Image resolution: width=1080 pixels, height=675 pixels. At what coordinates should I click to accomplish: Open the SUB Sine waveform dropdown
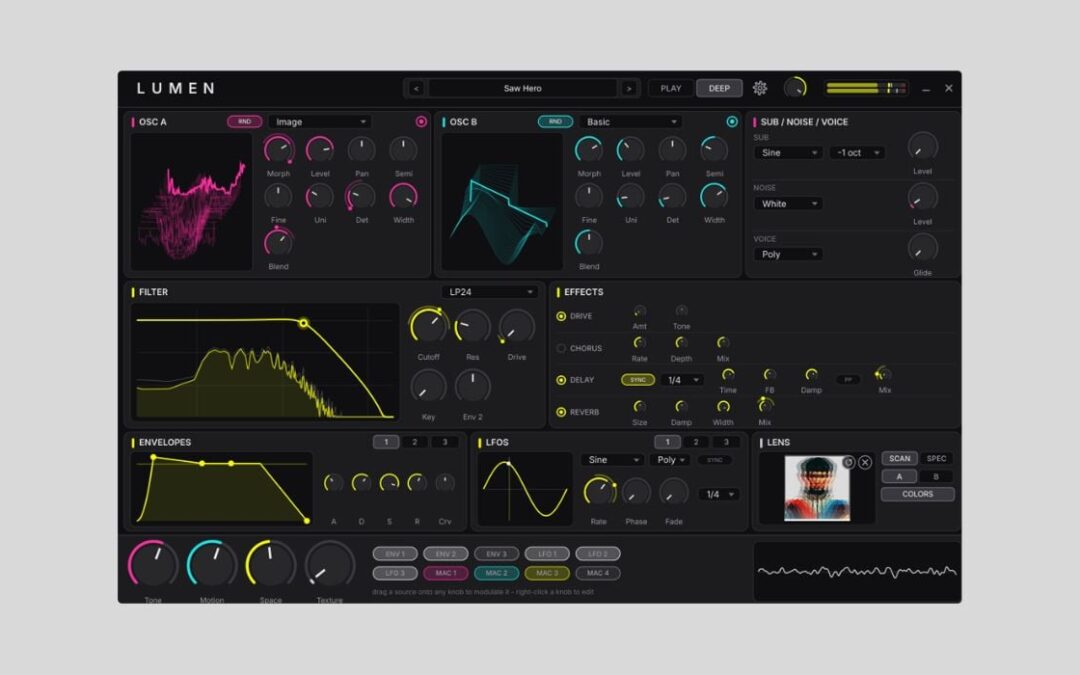[x=789, y=153]
